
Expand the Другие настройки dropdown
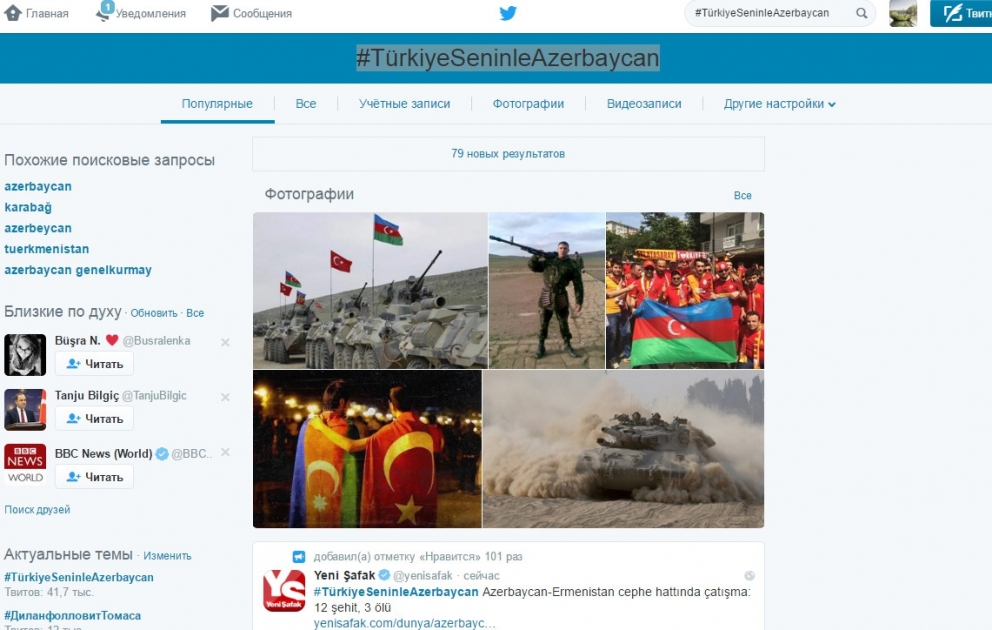click(779, 104)
